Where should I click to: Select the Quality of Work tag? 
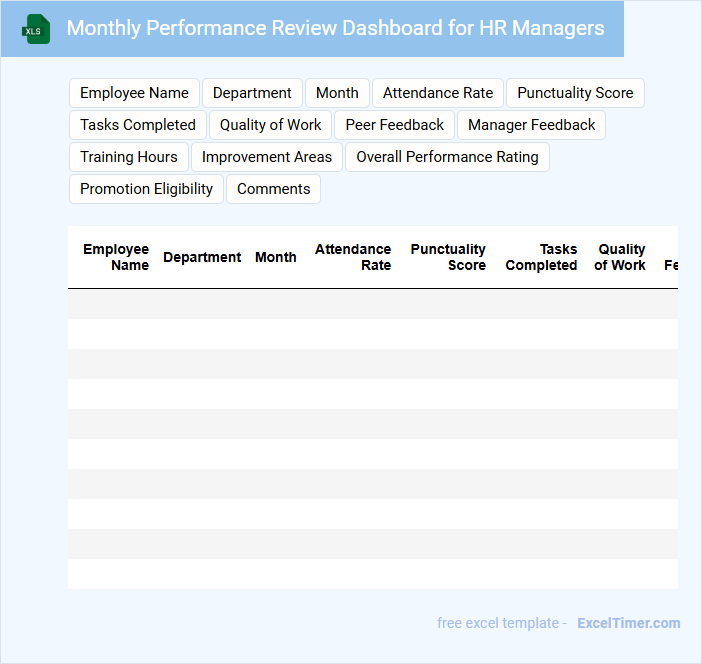271,125
